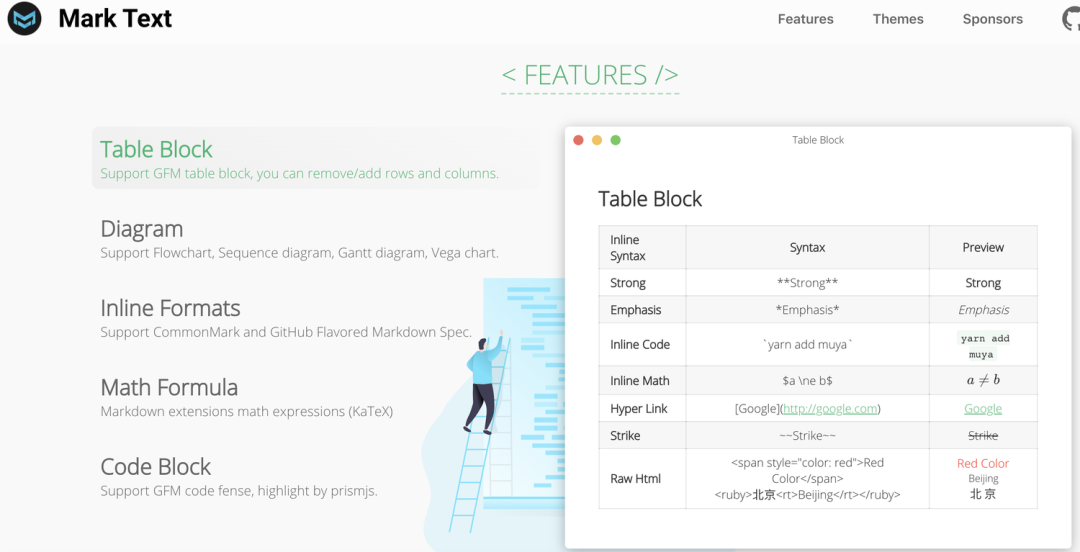Open the Themes navigation item
1080x552 pixels.
(x=898, y=19)
